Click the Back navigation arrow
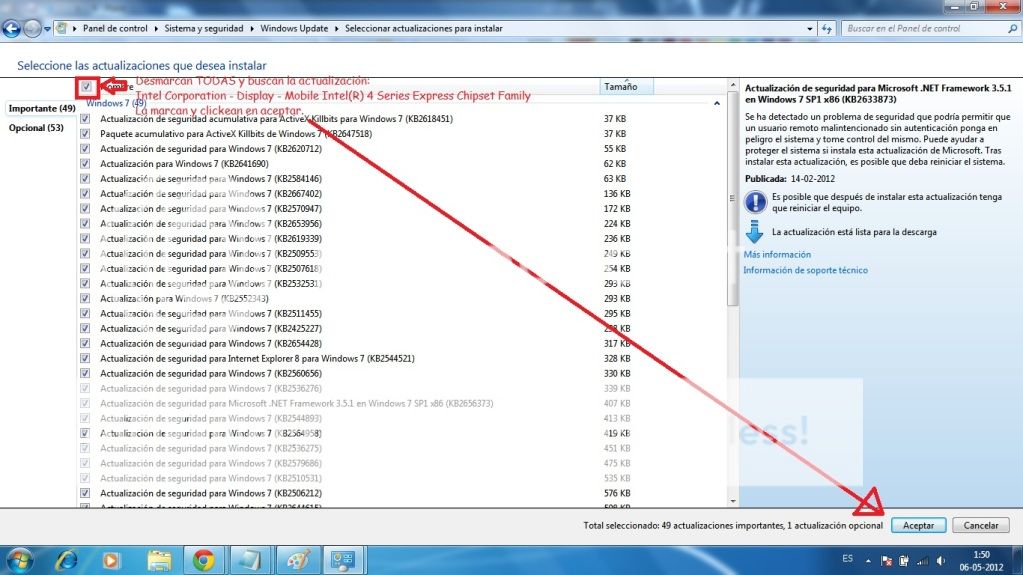 click(x=11, y=29)
